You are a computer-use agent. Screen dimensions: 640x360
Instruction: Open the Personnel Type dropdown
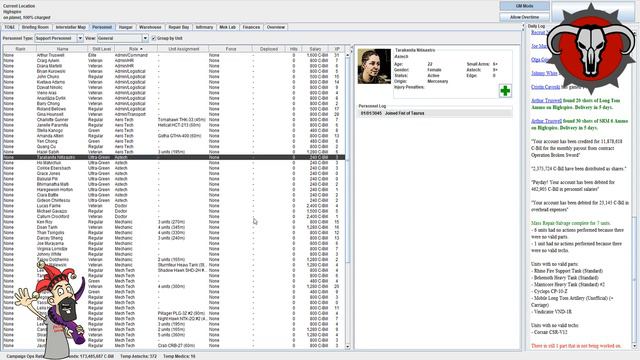[x=80, y=38]
